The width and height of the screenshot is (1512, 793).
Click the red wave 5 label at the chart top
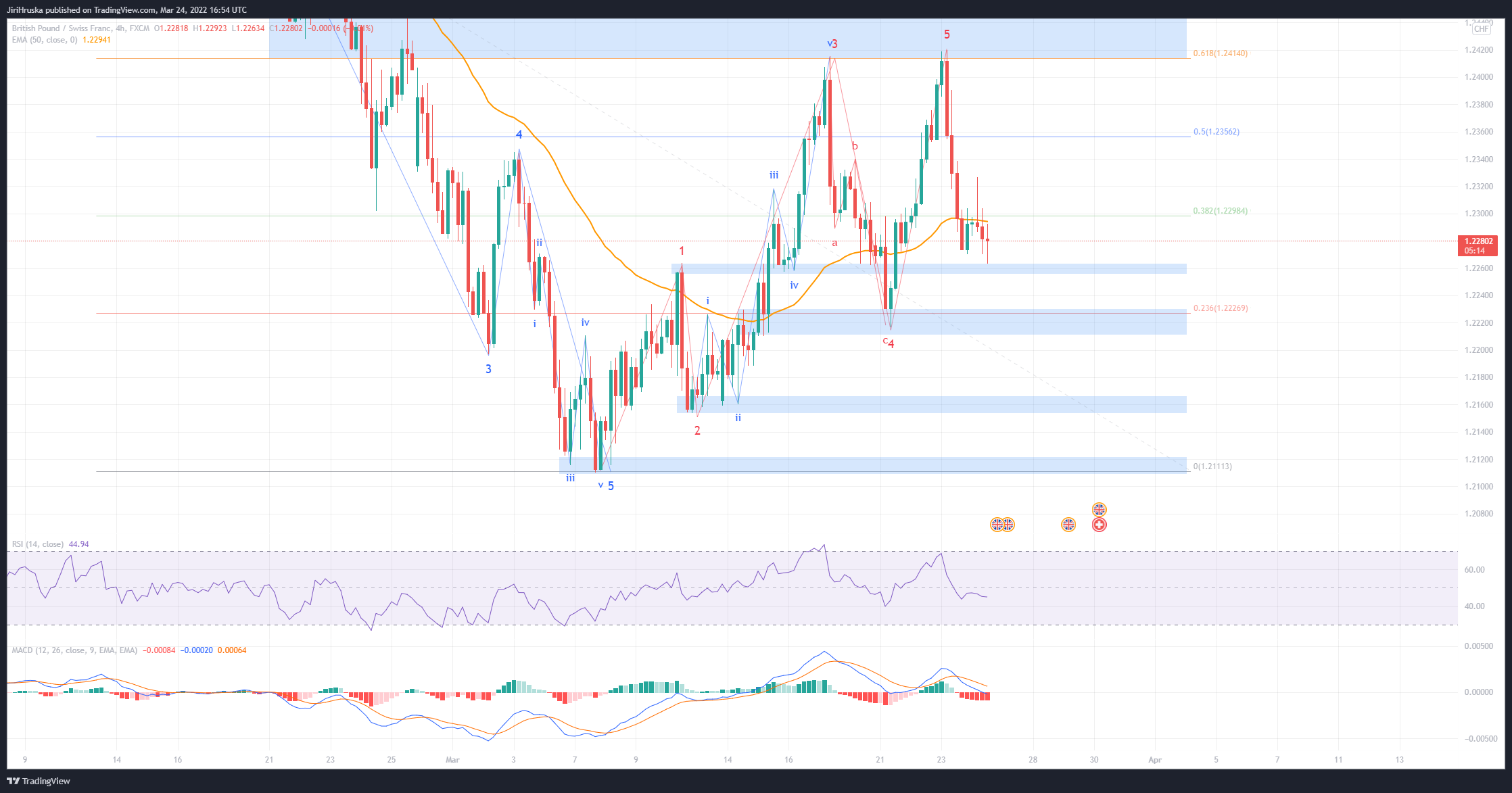[947, 34]
